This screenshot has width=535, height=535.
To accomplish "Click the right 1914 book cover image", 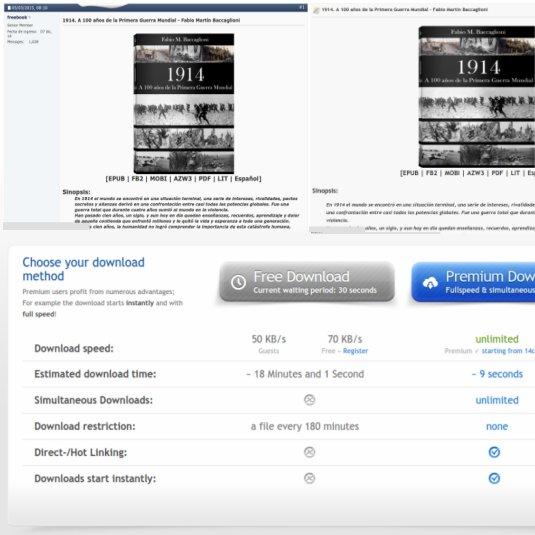I will click(477, 97).
